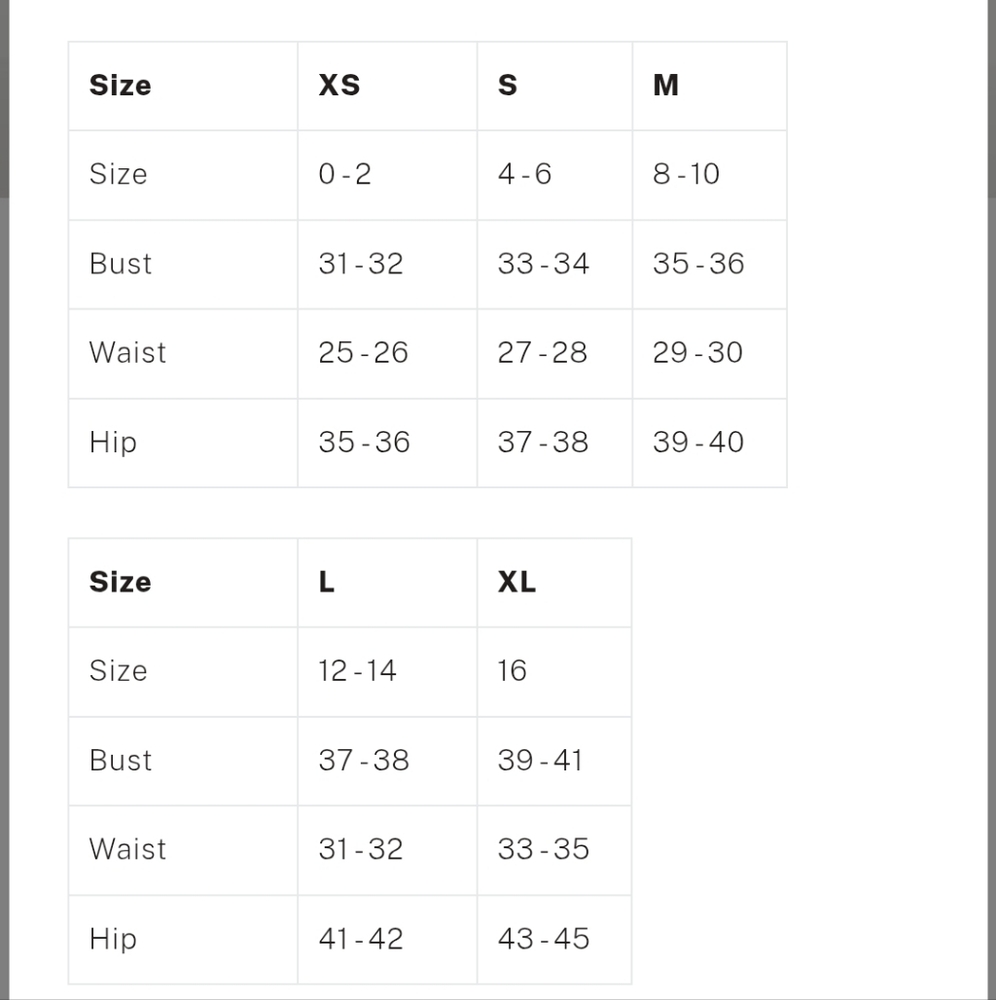996x1000 pixels.
Task: Click the XS bust value 31 - 32
Action: [361, 264]
